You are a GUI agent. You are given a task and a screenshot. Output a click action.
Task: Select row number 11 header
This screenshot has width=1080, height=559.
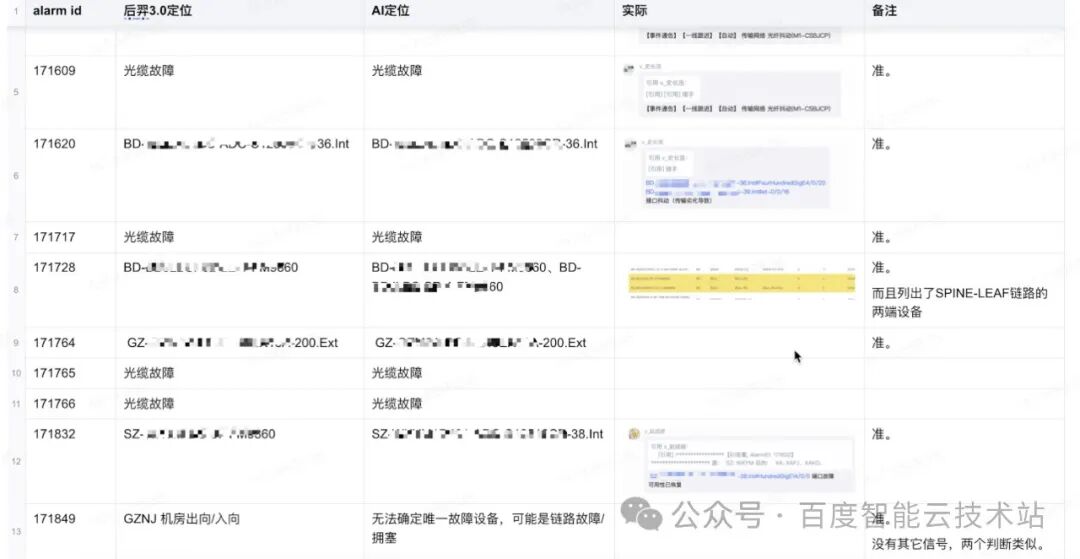click(16, 403)
